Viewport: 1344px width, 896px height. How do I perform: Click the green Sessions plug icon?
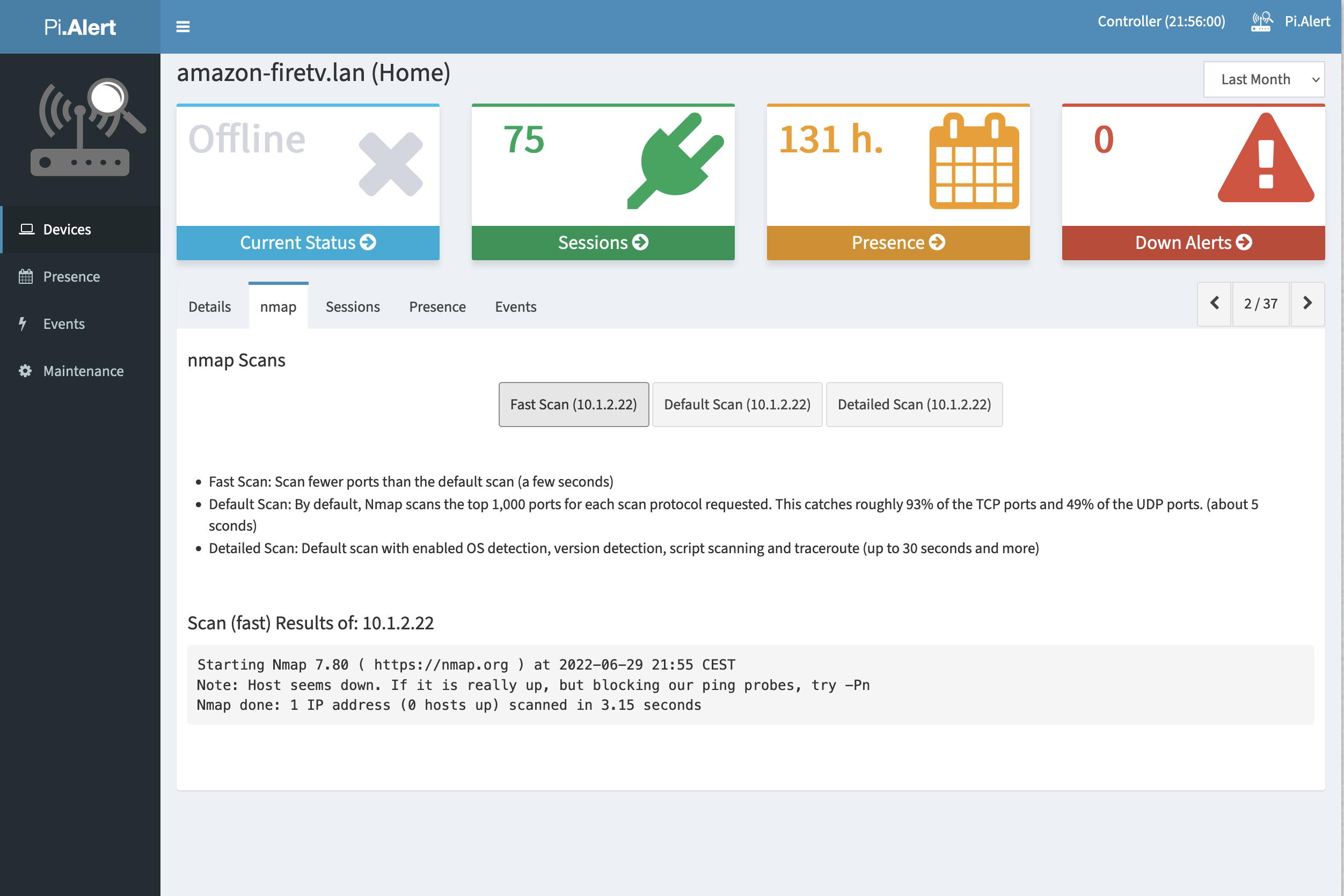pyautogui.click(x=675, y=161)
